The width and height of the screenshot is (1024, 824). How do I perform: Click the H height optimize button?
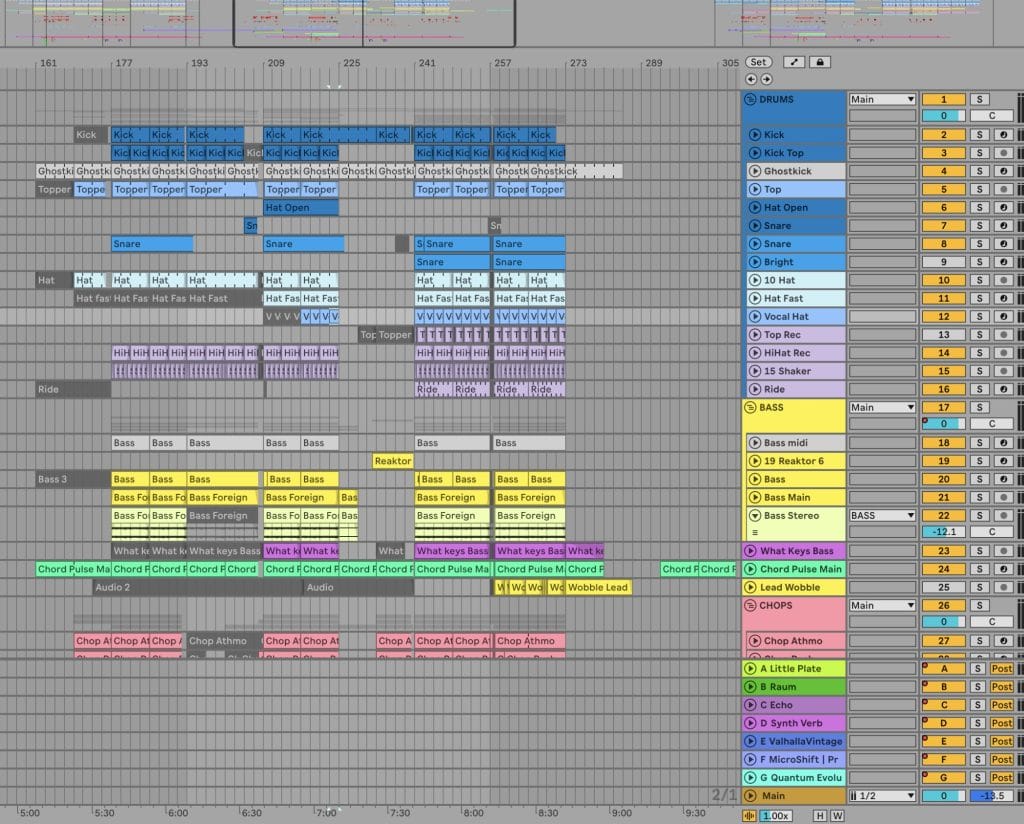(819, 816)
